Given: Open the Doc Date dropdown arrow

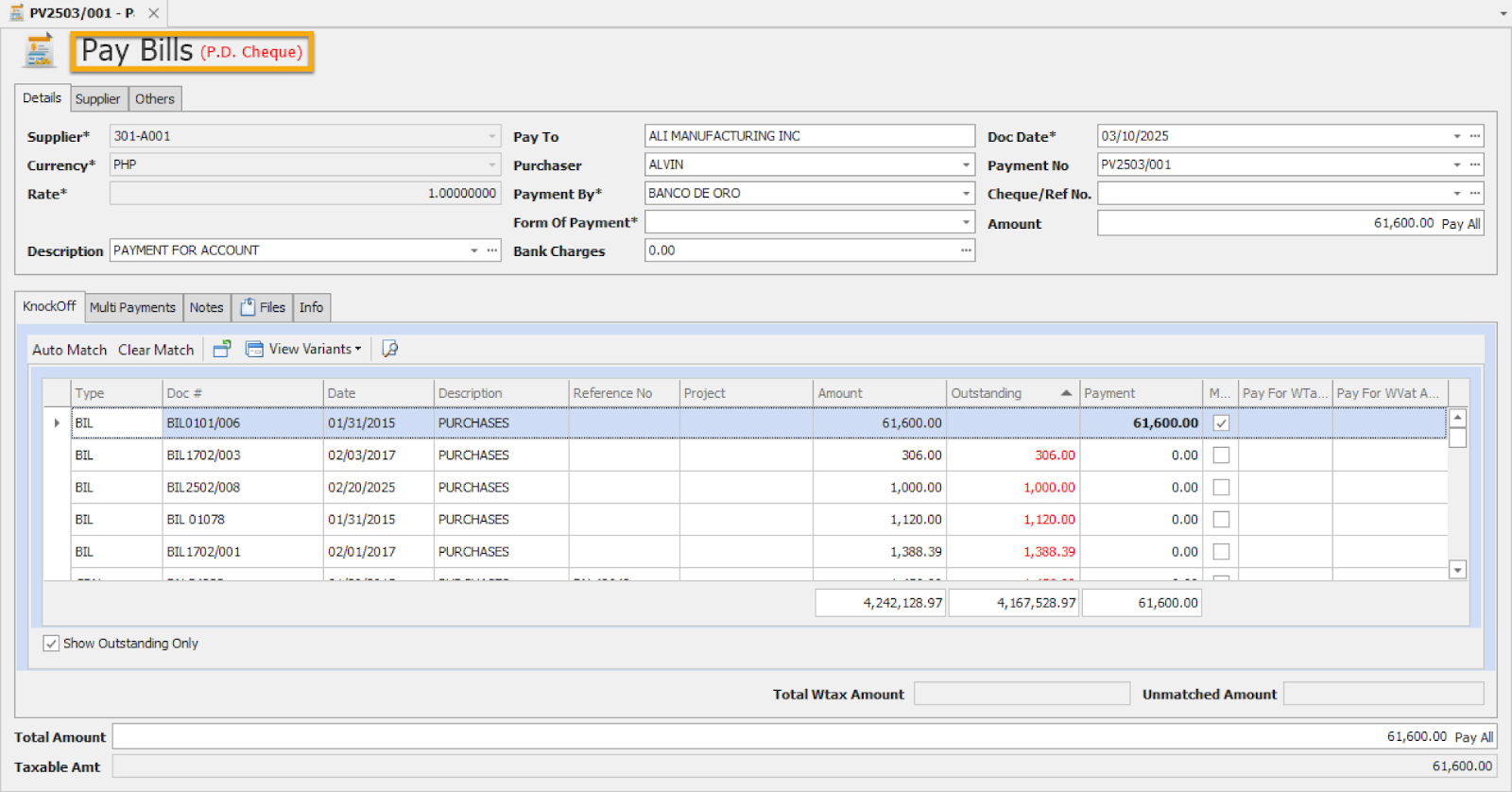Looking at the screenshot, I should (x=1457, y=136).
